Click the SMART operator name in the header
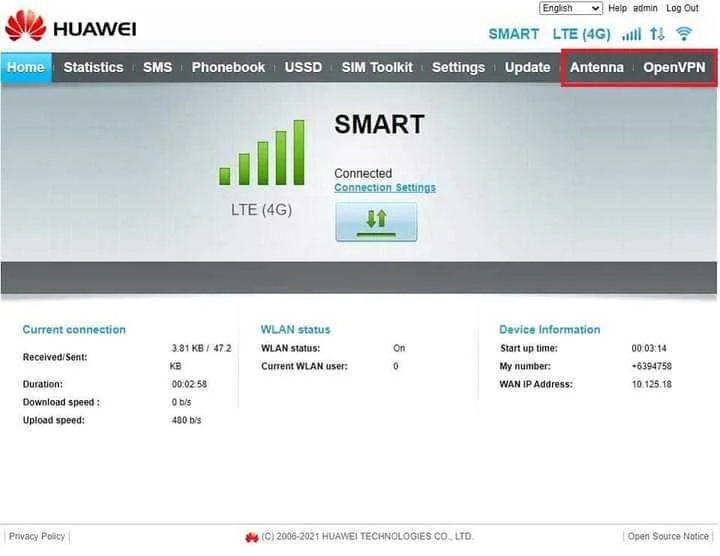 tap(514, 34)
